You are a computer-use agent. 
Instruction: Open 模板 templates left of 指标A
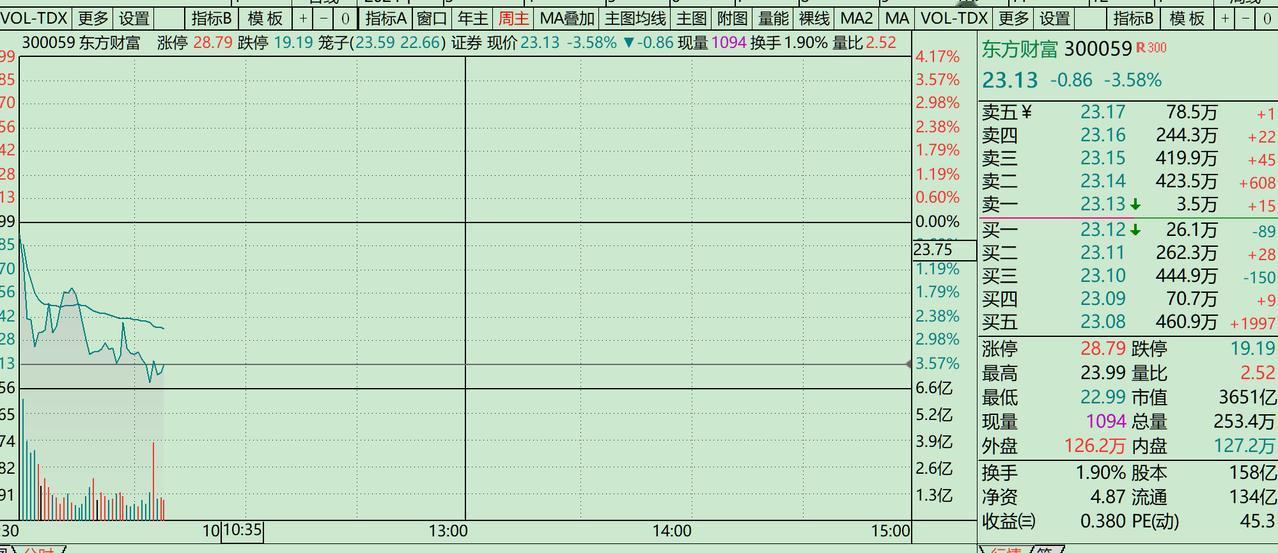(266, 18)
